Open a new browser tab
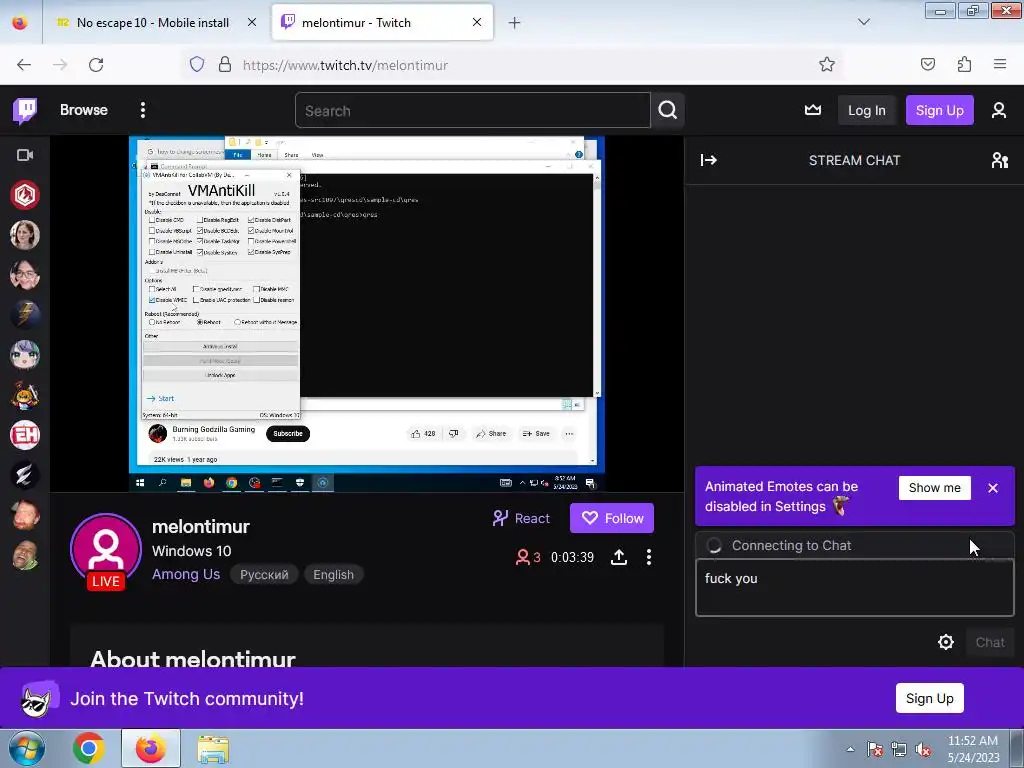The image size is (1024, 768). coord(515,23)
